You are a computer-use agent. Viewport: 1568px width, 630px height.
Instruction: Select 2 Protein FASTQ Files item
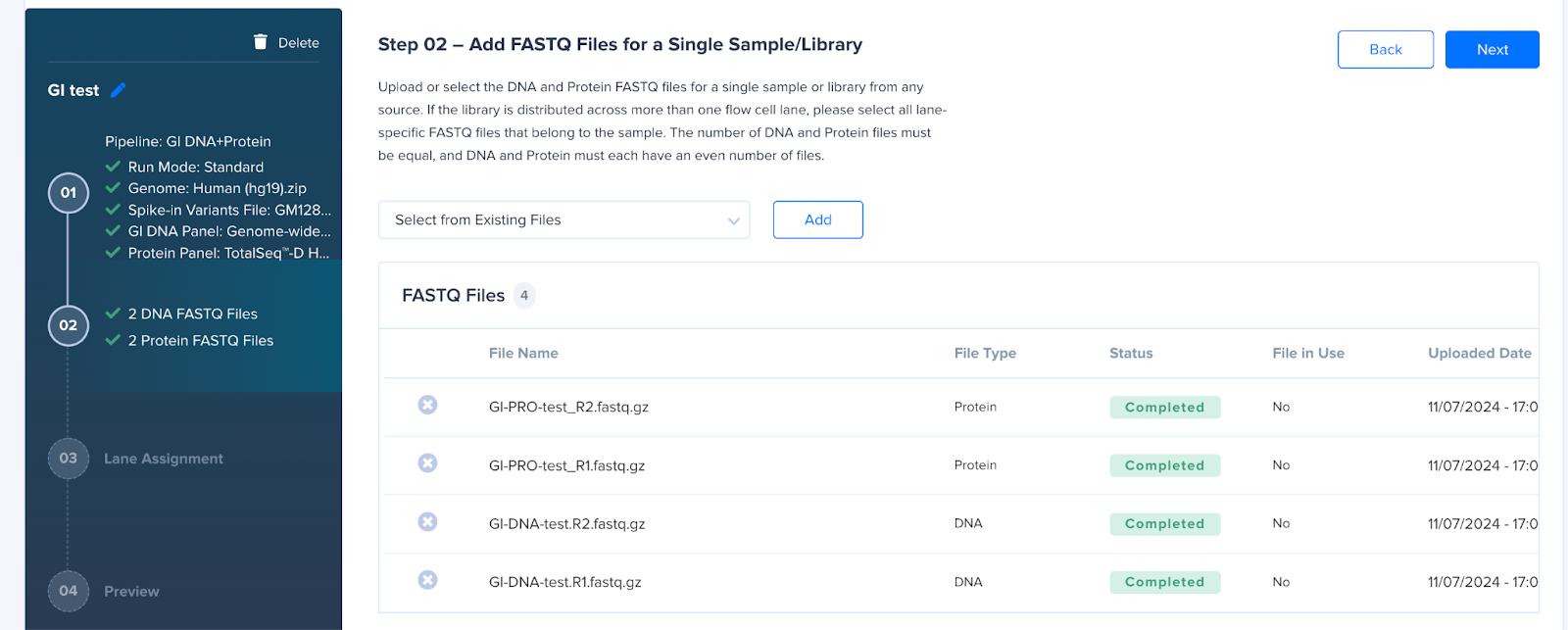tap(201, 340)
